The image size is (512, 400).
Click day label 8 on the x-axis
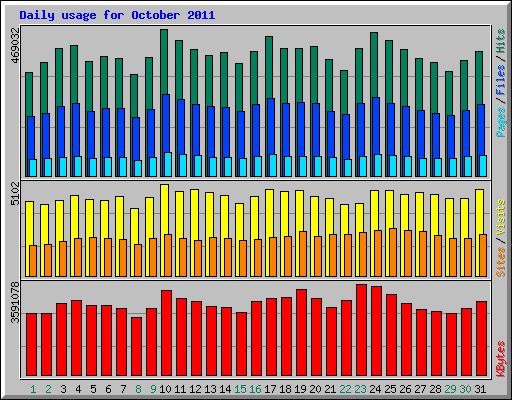[138, 389]
